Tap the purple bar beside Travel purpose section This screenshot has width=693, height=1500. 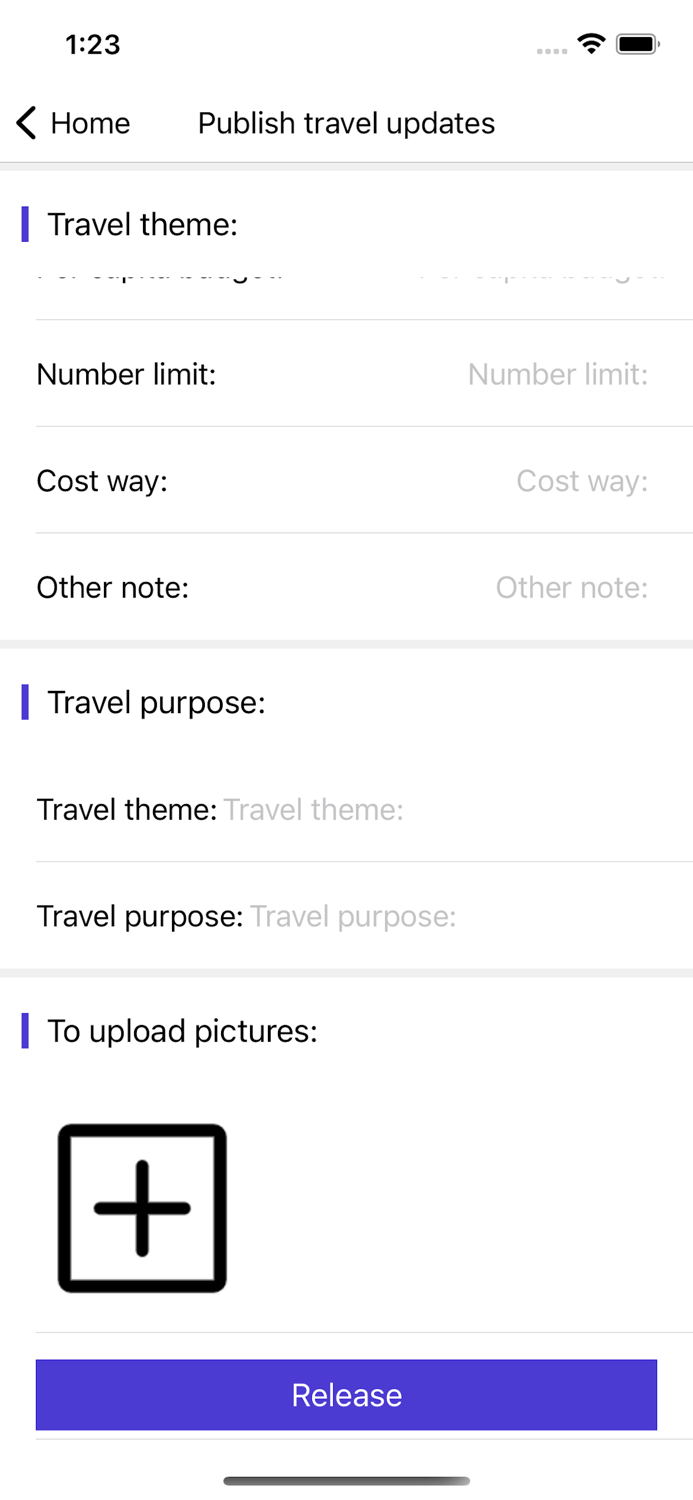tap(25, 702)
